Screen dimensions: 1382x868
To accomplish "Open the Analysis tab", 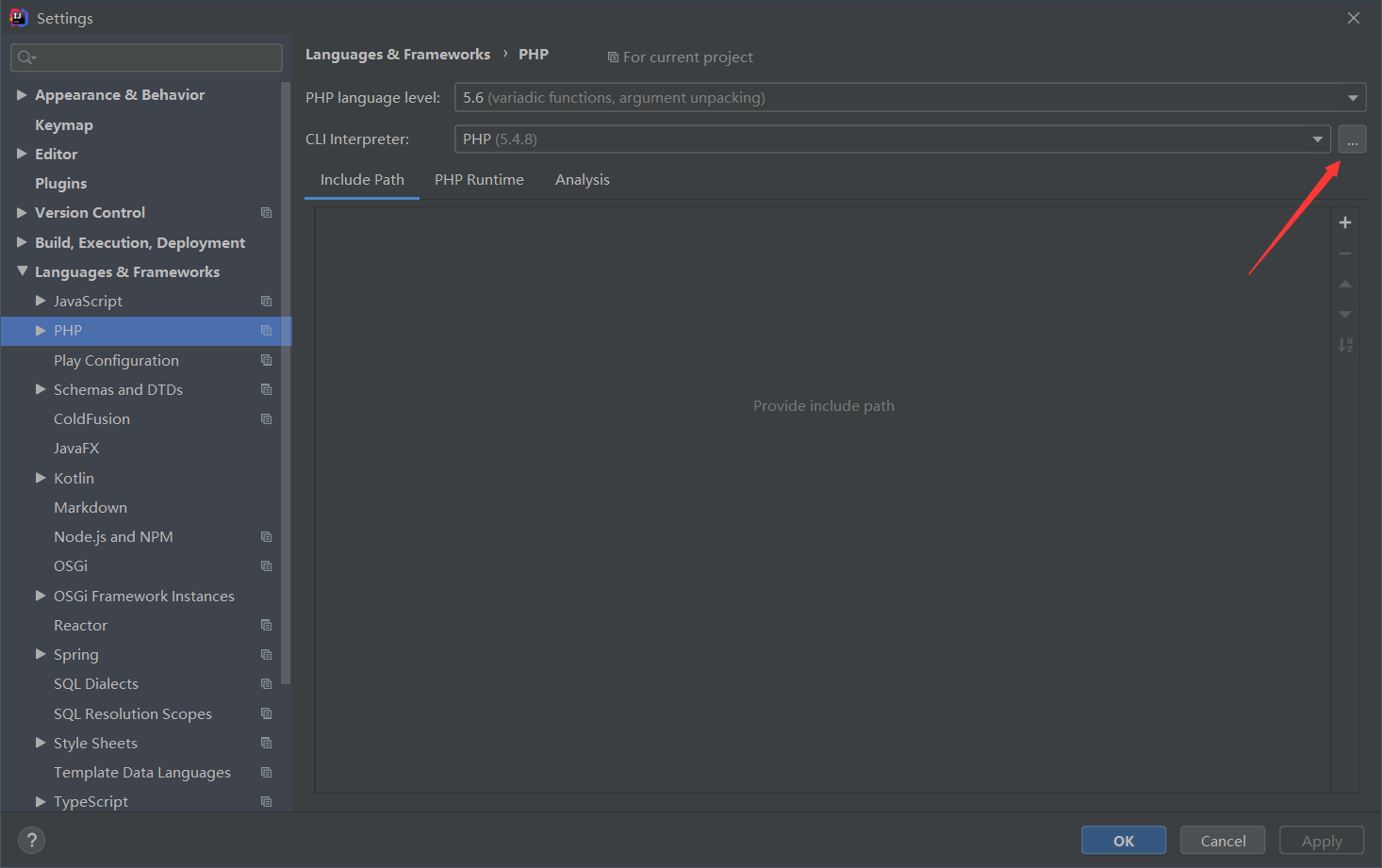I will pyautogui.click(x=582, y=179).
